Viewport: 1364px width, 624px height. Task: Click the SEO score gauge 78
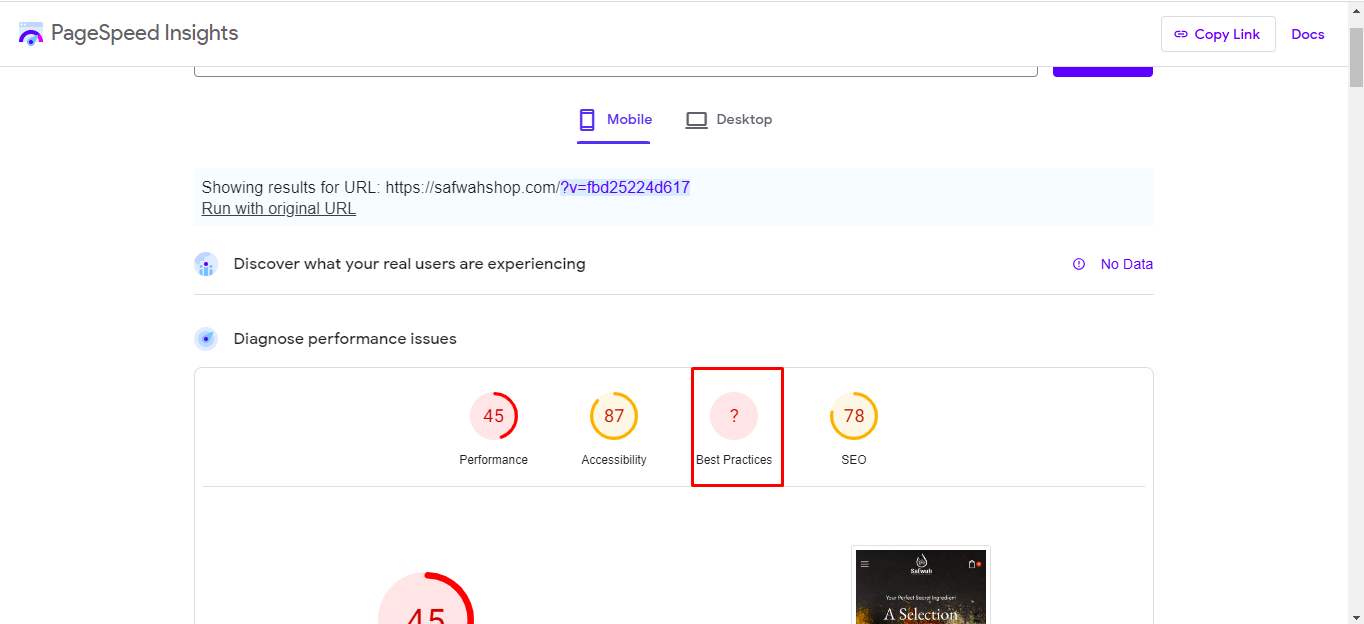[854, 416]
